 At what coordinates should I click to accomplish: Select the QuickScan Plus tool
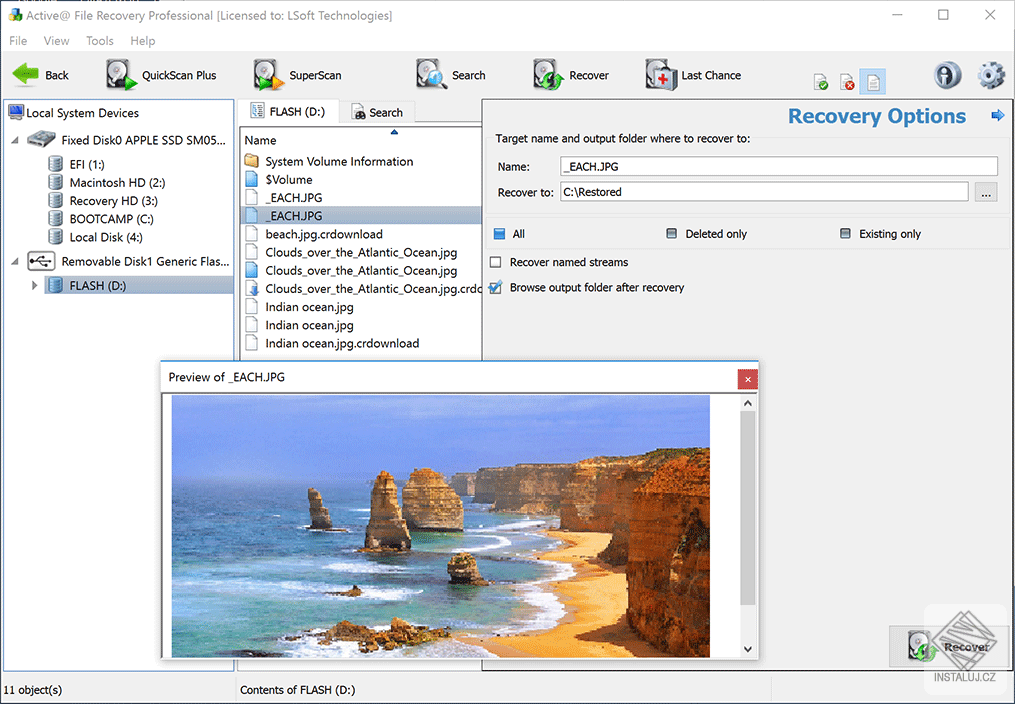165,75
